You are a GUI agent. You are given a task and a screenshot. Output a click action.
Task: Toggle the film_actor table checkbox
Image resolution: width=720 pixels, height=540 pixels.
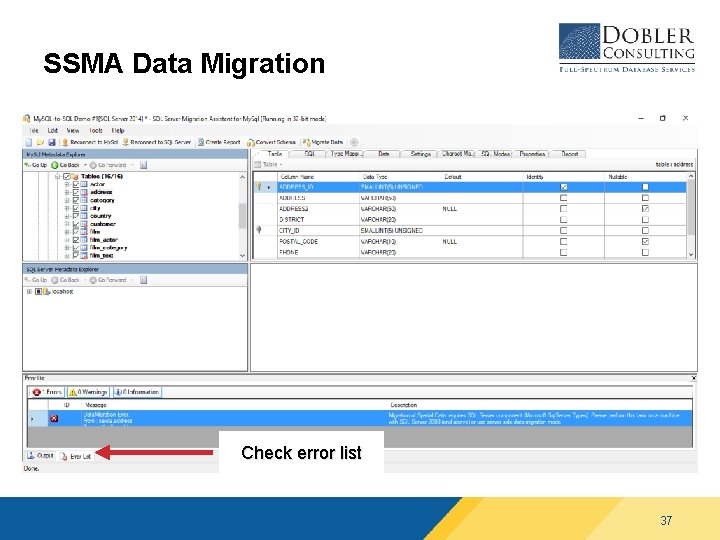pos(76,240)
